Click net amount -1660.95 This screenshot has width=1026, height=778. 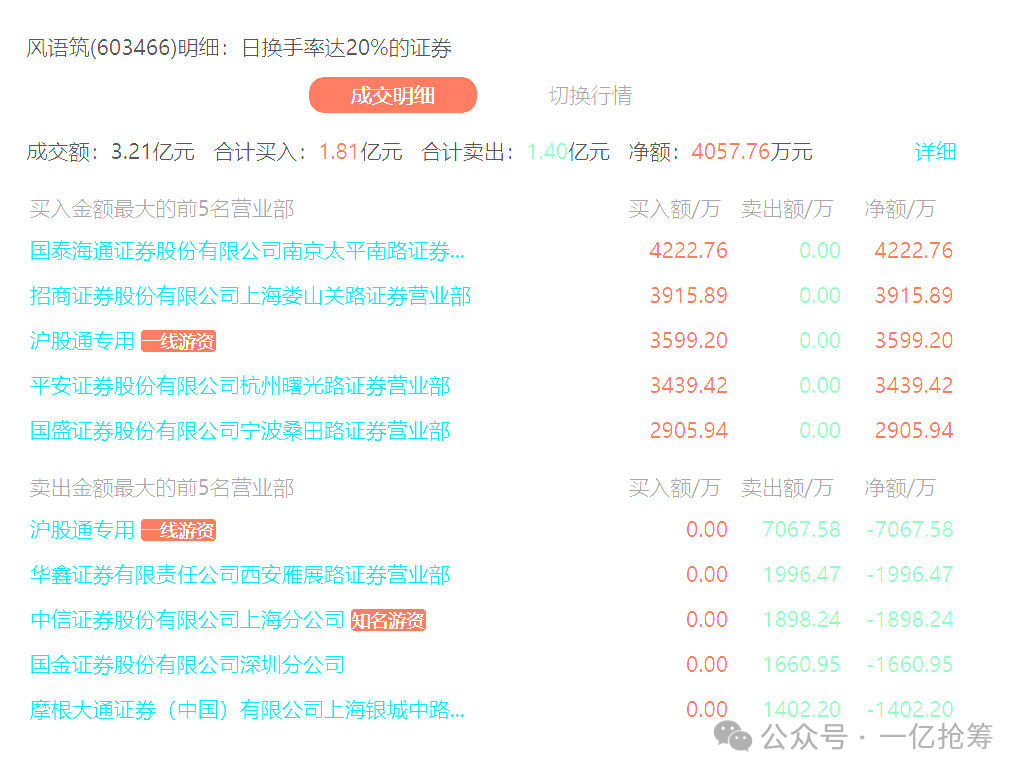point(910,665)
